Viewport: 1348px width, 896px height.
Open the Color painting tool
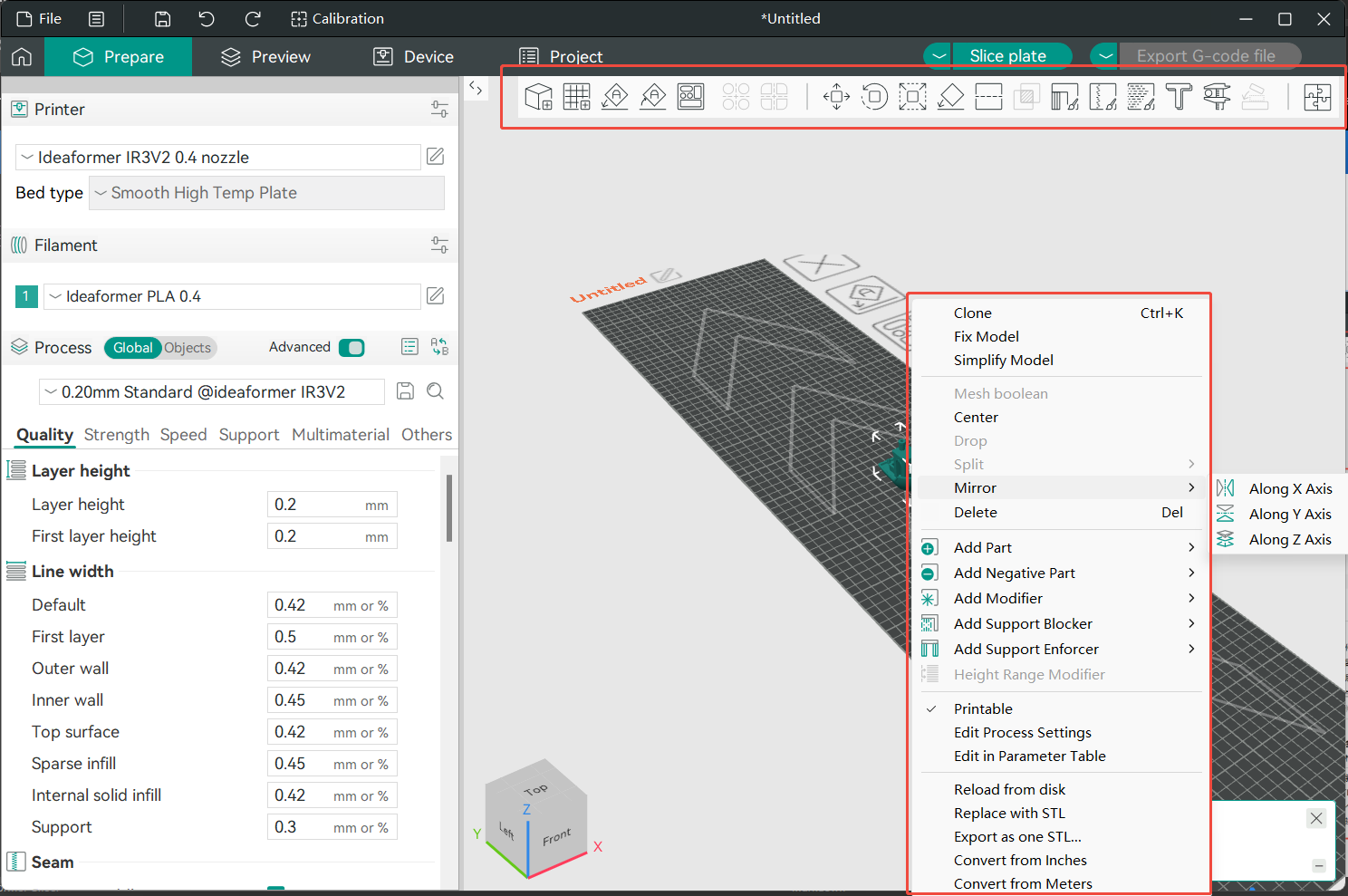(x=1141, y=96)
